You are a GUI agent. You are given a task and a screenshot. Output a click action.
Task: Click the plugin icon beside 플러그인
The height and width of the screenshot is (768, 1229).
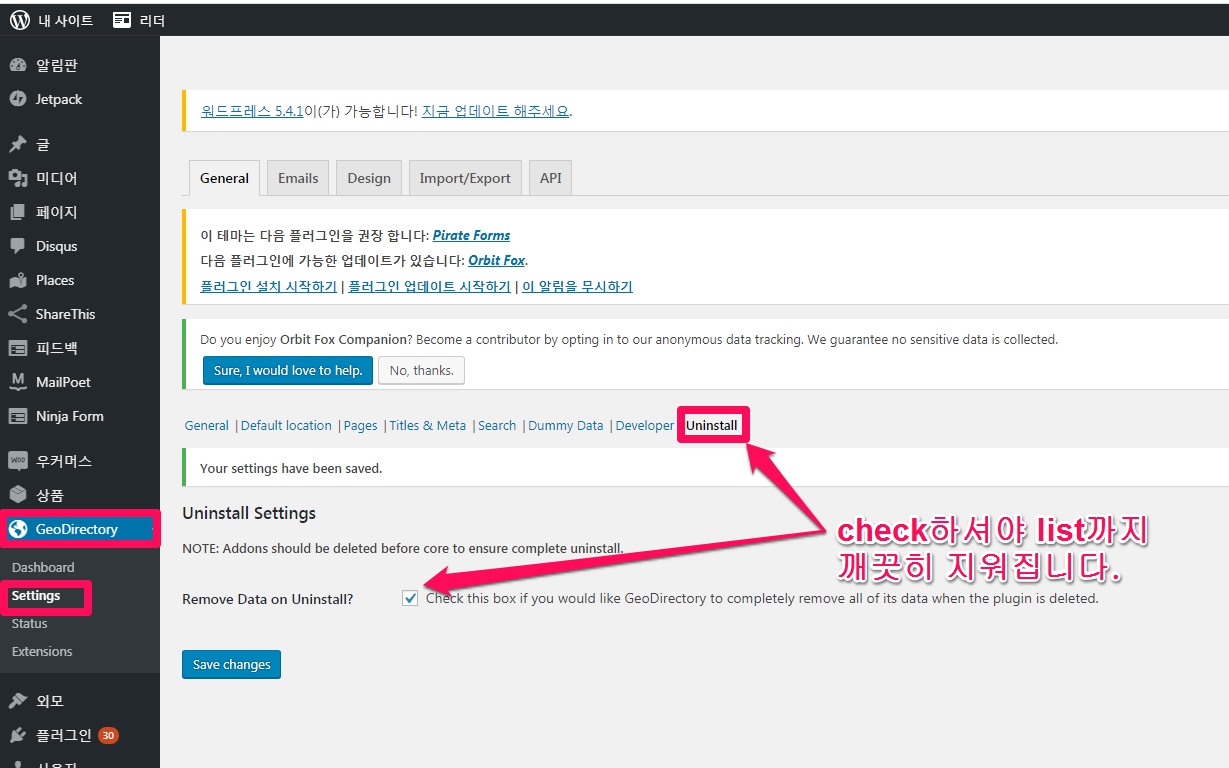point(18,735)
